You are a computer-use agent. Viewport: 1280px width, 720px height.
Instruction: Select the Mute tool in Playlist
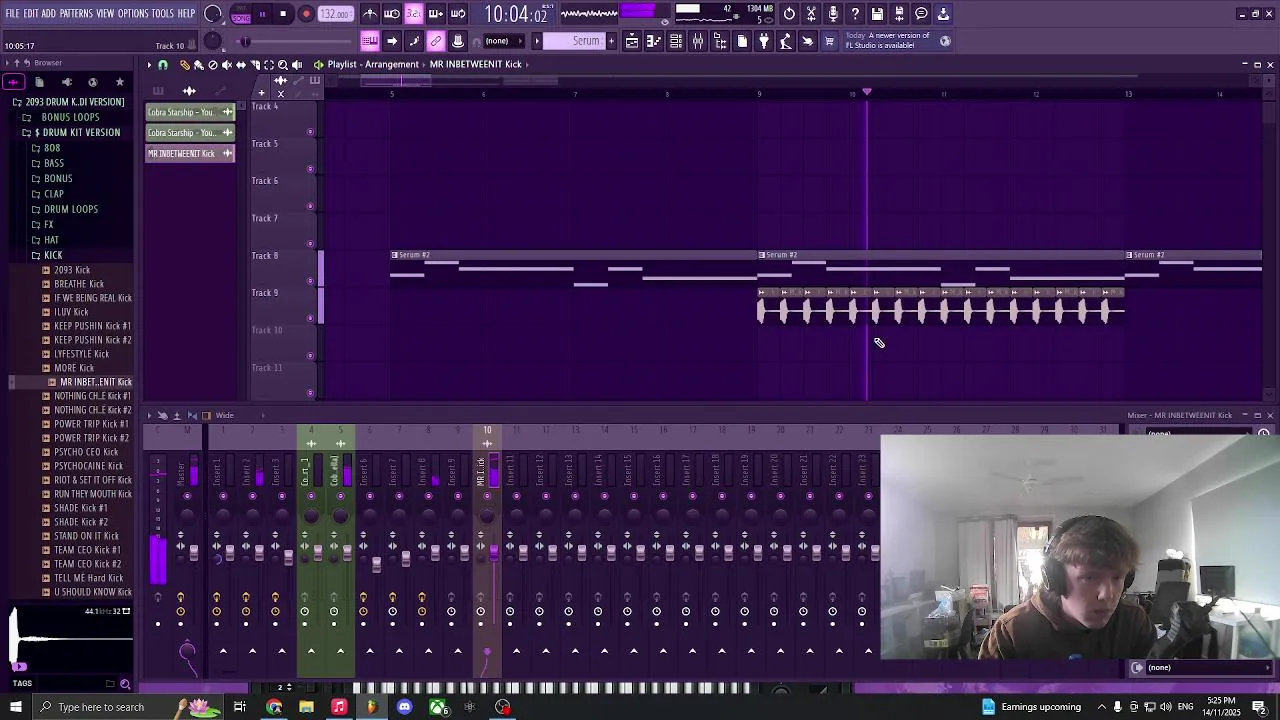coord(226,65)
